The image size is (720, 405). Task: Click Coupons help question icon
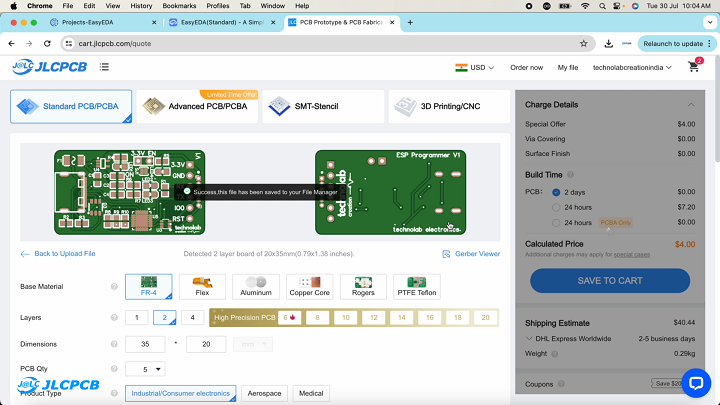[561, 384]
